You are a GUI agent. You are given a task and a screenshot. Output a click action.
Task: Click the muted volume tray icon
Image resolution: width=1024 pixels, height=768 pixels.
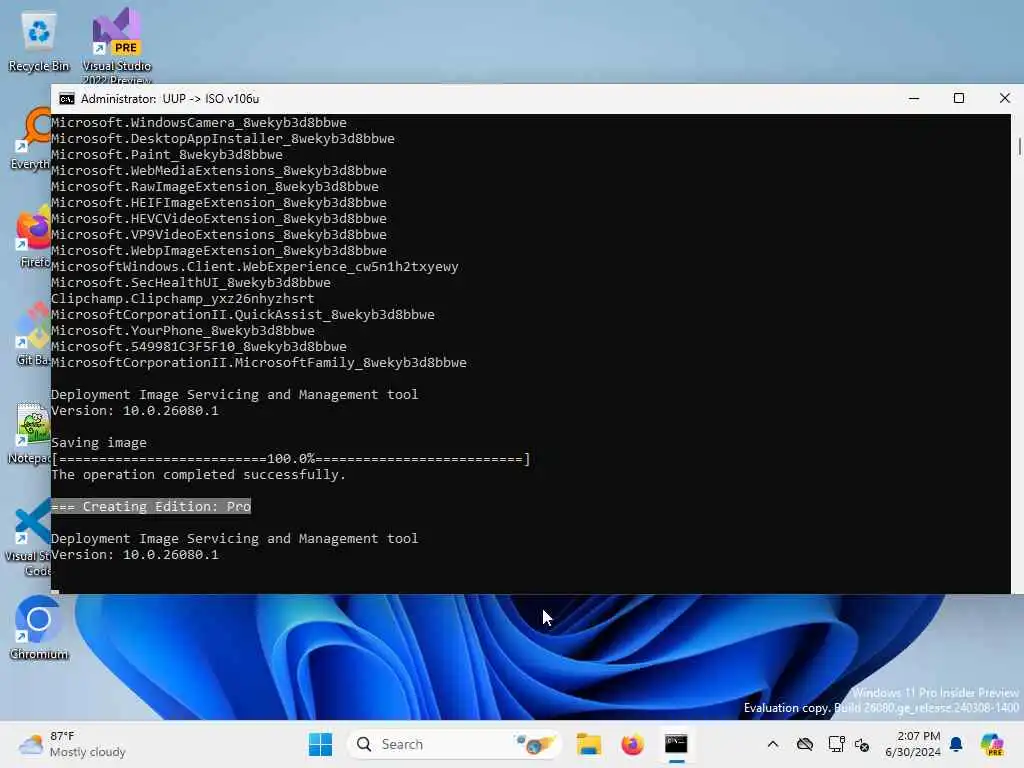tap(862, 744)
